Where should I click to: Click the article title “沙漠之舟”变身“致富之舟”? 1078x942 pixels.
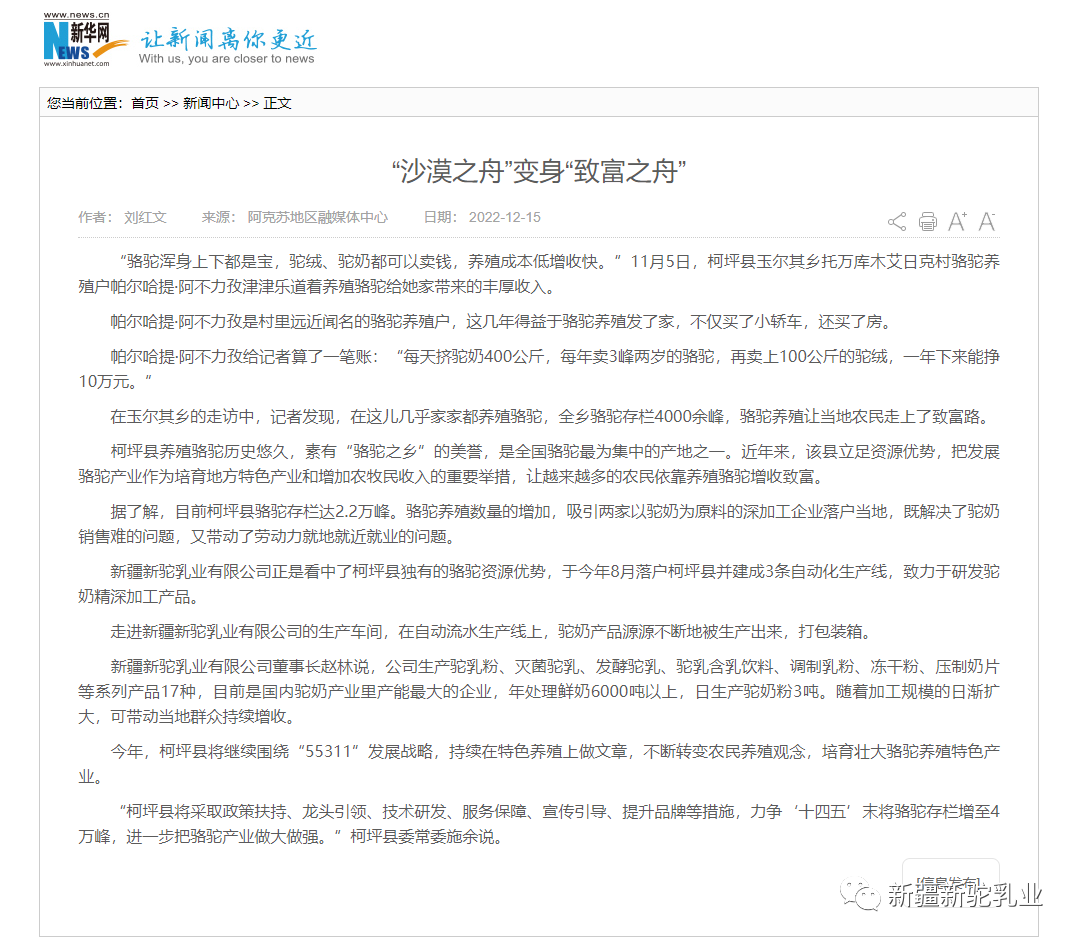(x=539, y=171)
